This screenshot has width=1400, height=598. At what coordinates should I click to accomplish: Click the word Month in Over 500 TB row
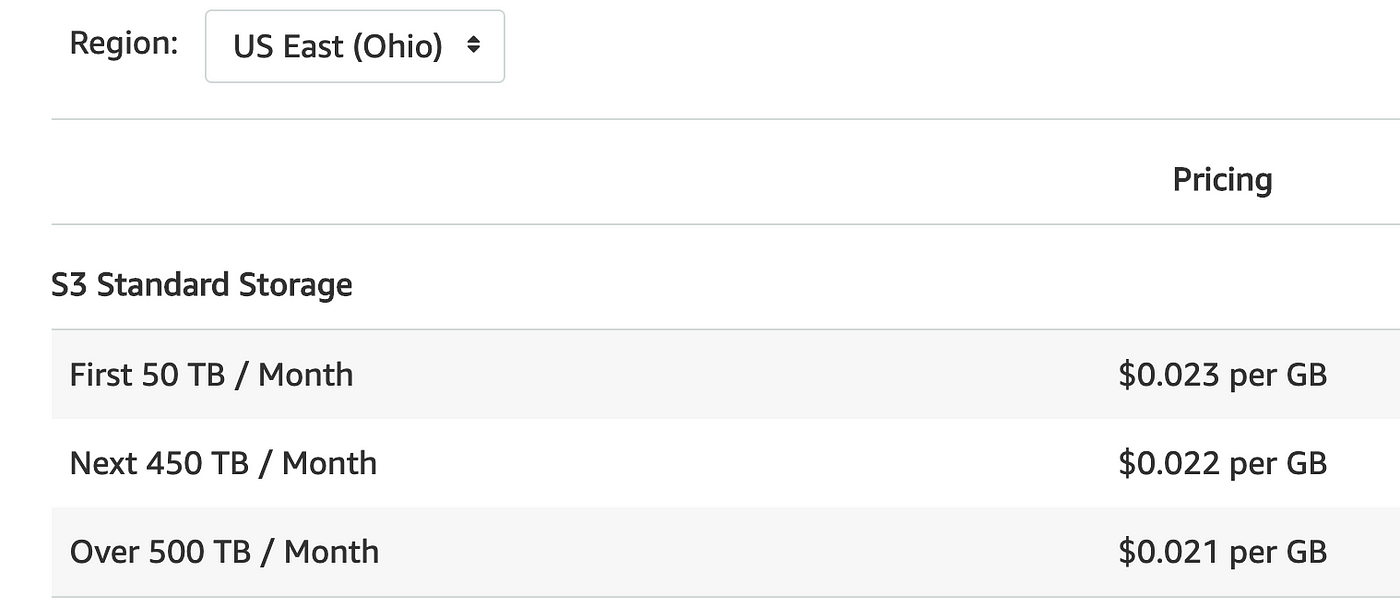[332, 551]
